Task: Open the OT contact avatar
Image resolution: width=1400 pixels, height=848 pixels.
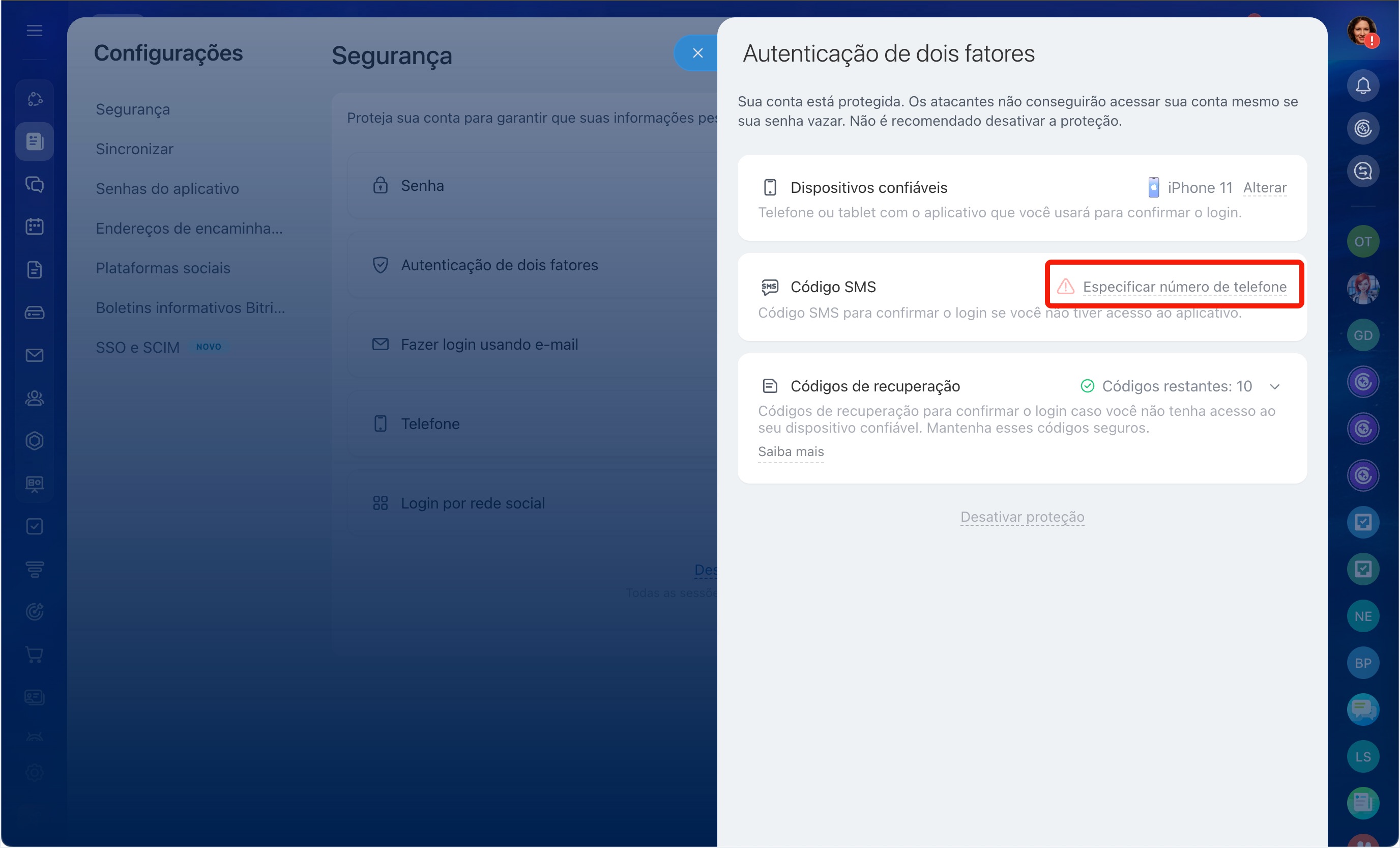Action: (1362, 242)
